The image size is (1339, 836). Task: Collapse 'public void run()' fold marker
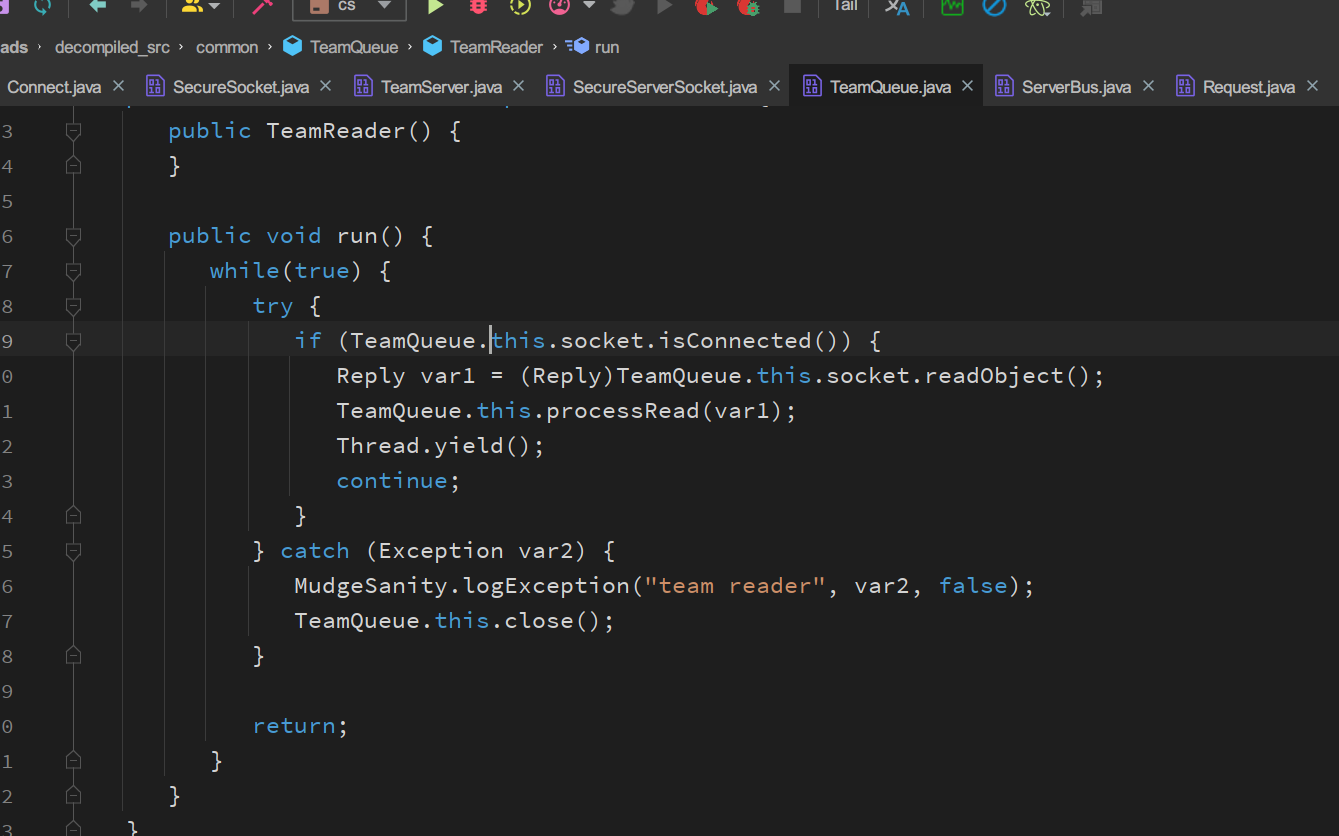coord(73,236)
